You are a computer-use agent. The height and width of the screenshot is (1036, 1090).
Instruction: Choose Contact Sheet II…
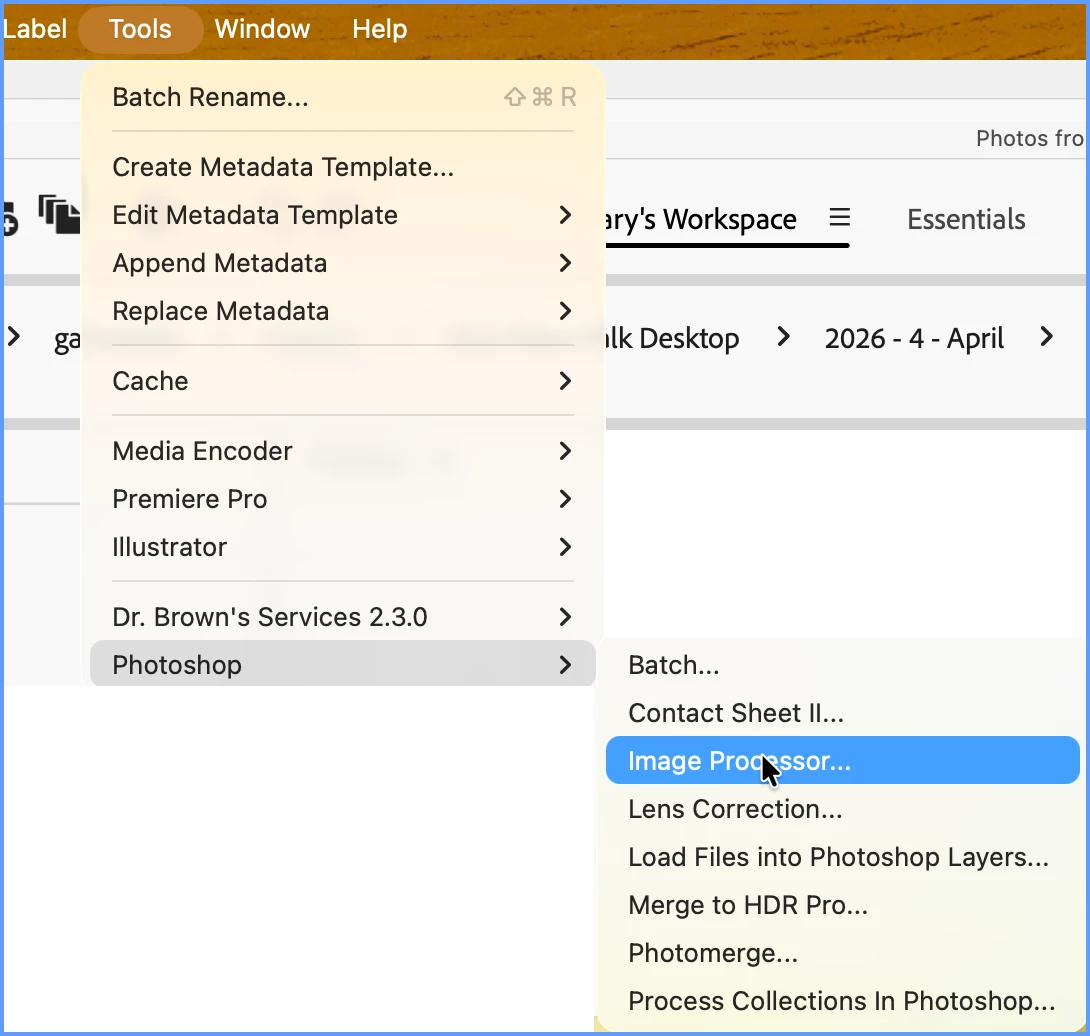pos(843,713)
